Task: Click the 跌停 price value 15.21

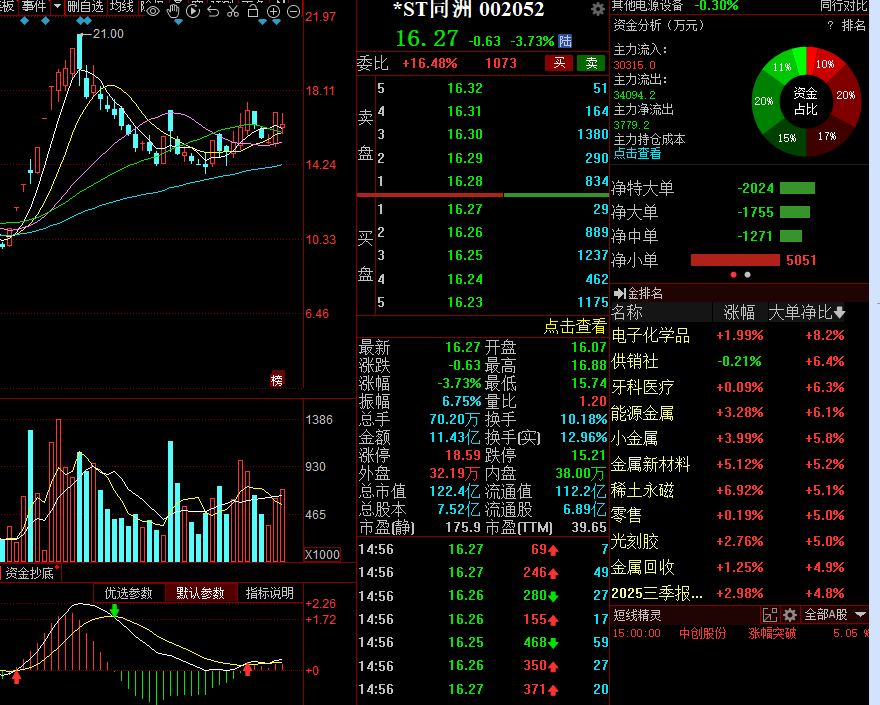Action: click(589, 455)
